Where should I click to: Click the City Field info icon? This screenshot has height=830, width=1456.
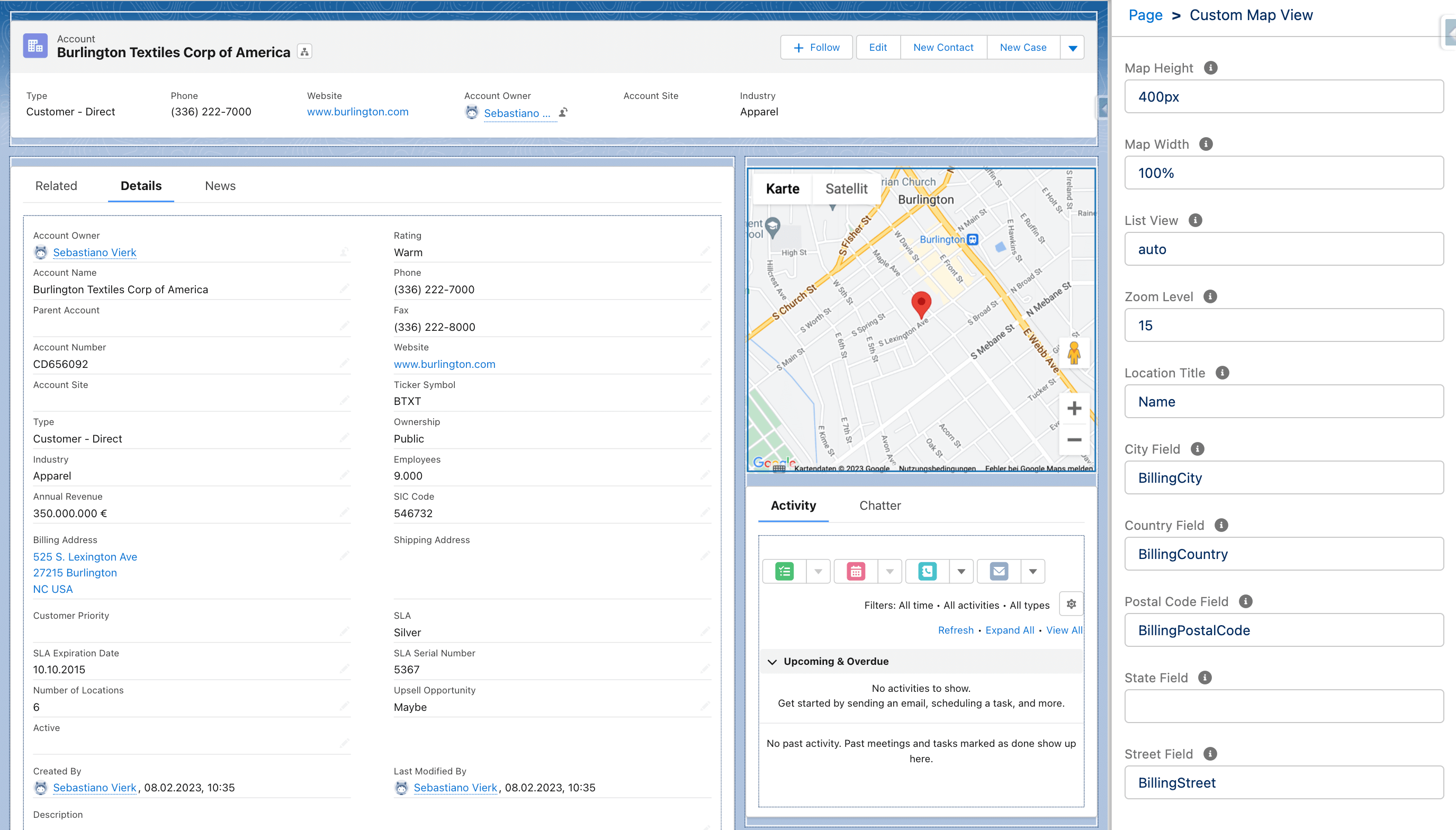pos(1197,449)
